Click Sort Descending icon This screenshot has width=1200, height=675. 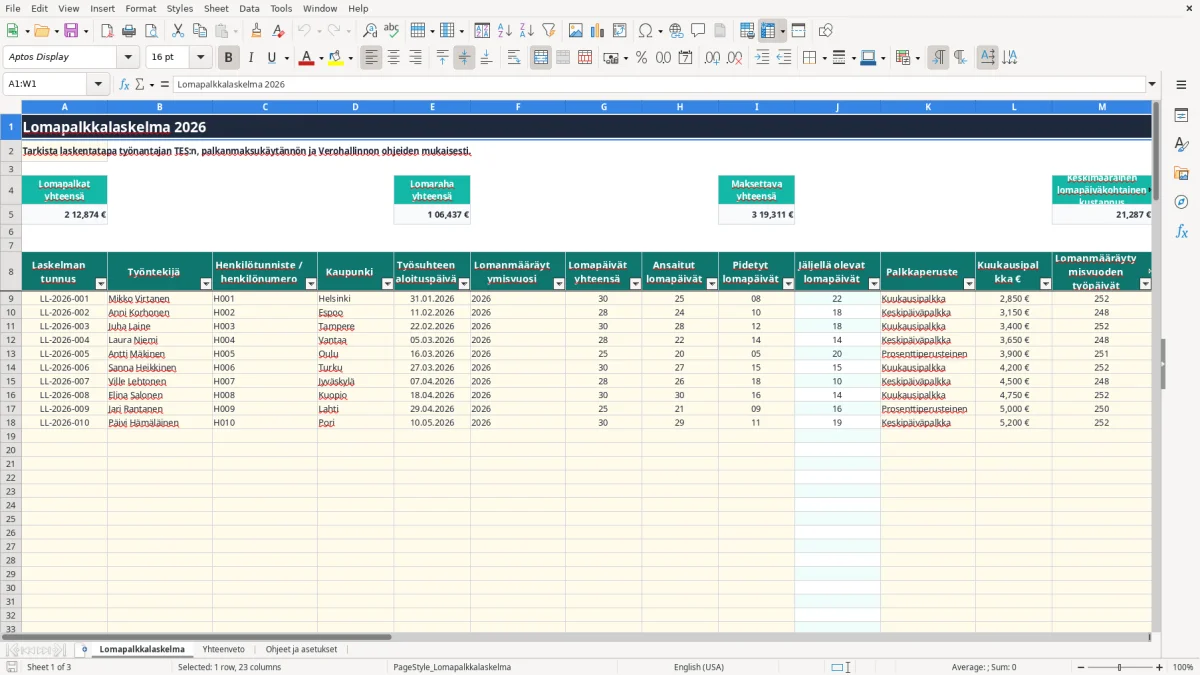527,31
